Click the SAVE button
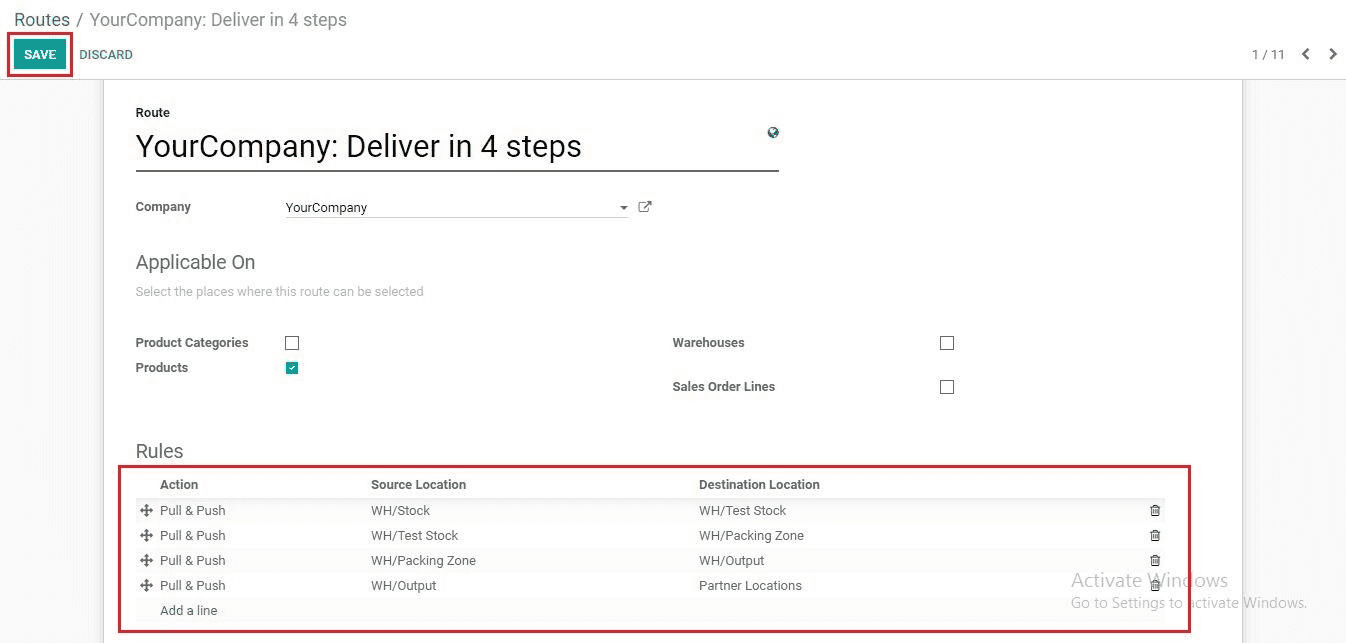 40,55
